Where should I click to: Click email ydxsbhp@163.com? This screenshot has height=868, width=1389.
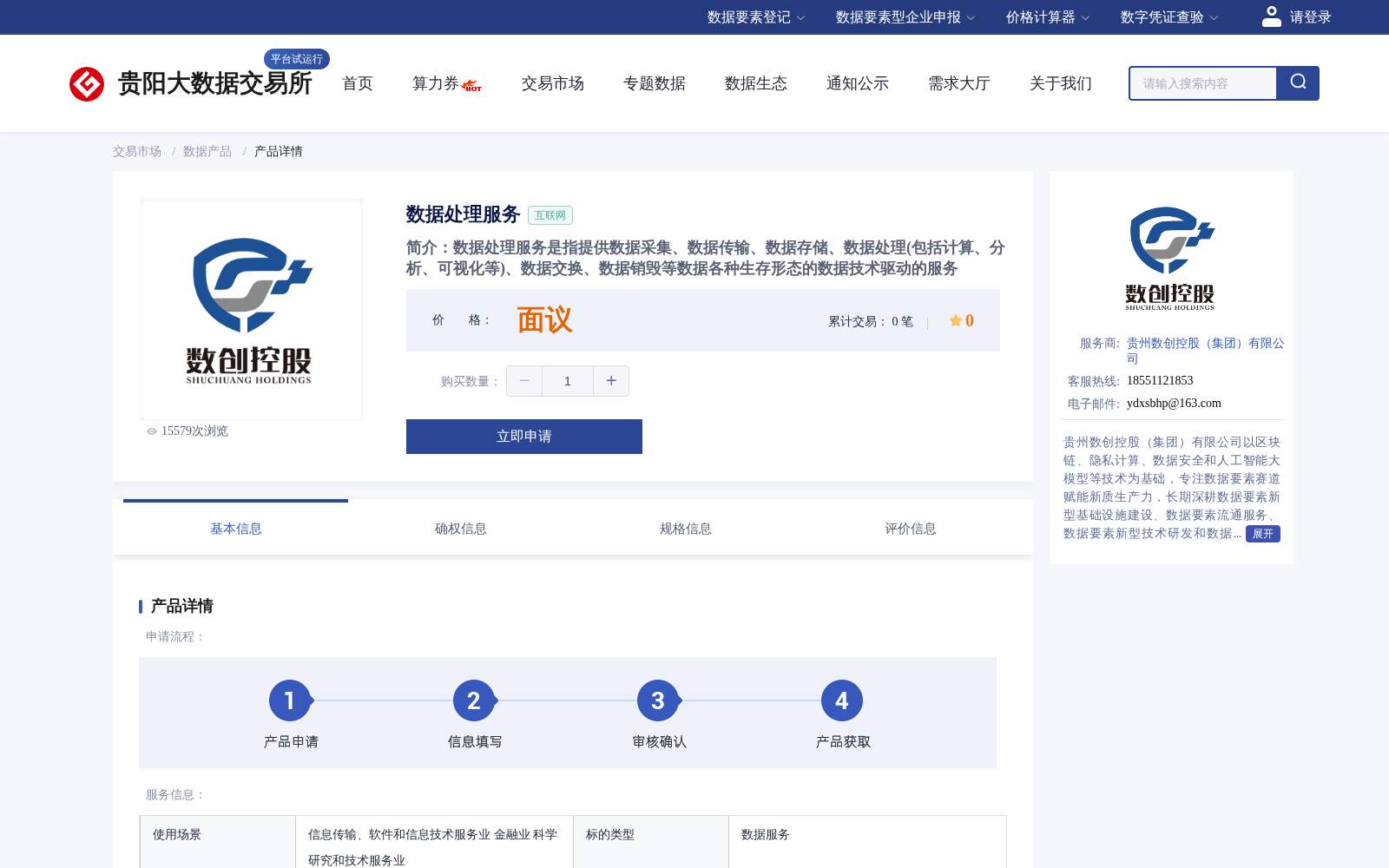click(x=1174, y=404)
